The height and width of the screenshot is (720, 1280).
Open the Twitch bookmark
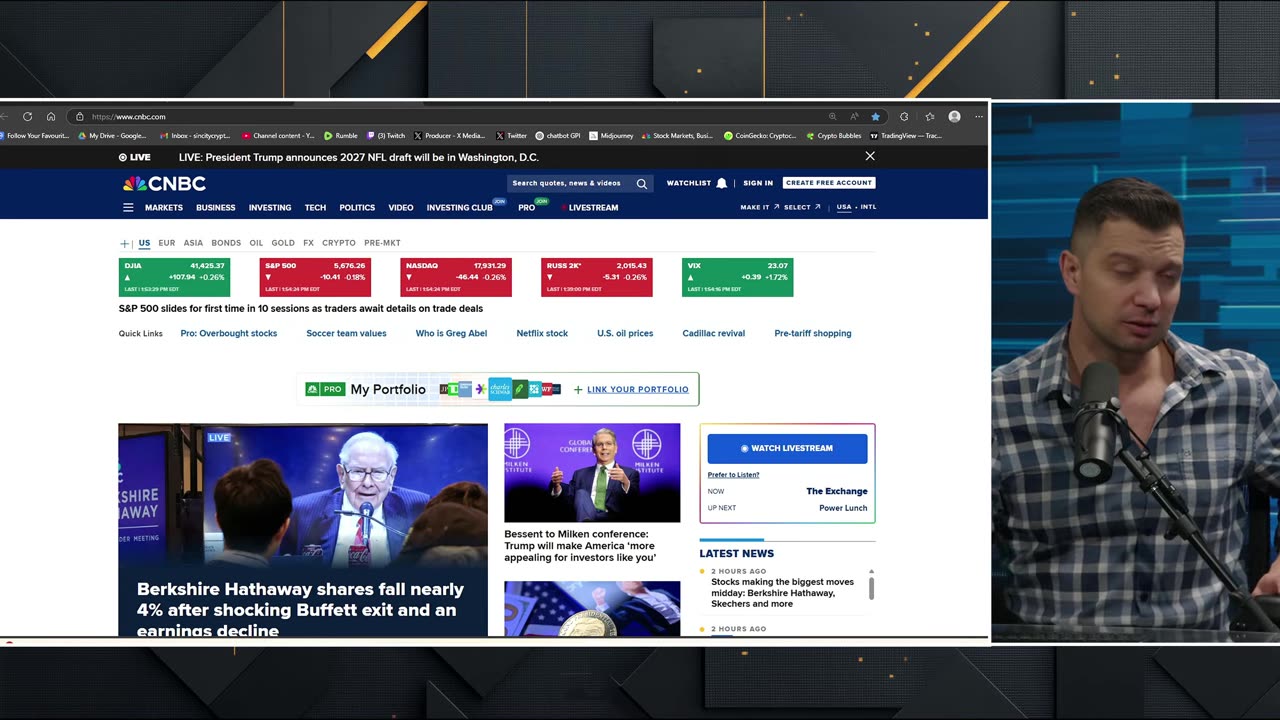coord(386,136)
